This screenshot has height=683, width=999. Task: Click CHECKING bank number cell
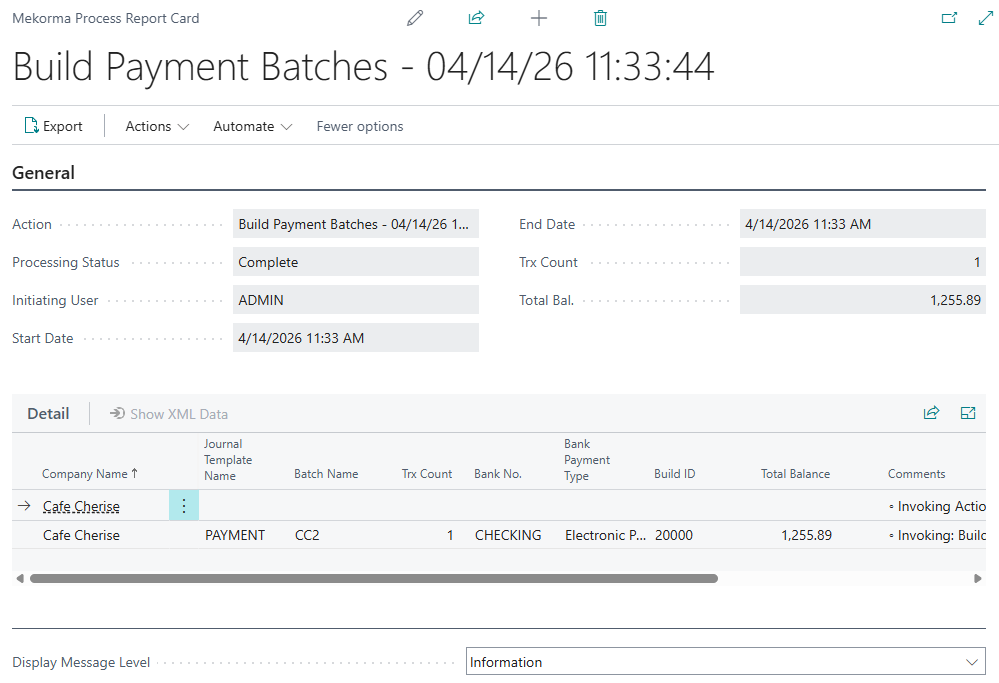[x=508, y=535]
